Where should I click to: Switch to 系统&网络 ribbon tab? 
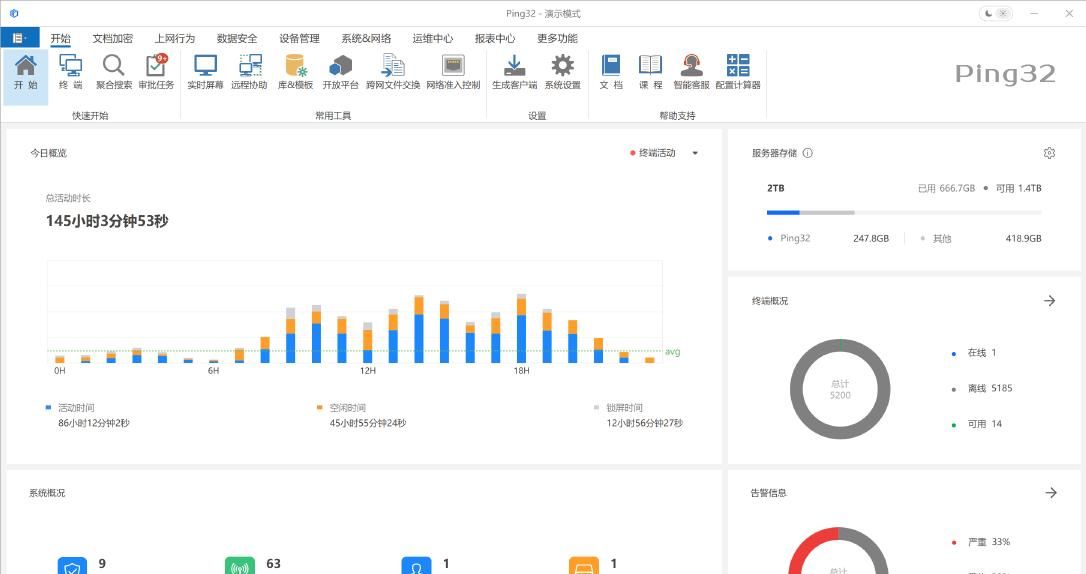coord(366,38)
